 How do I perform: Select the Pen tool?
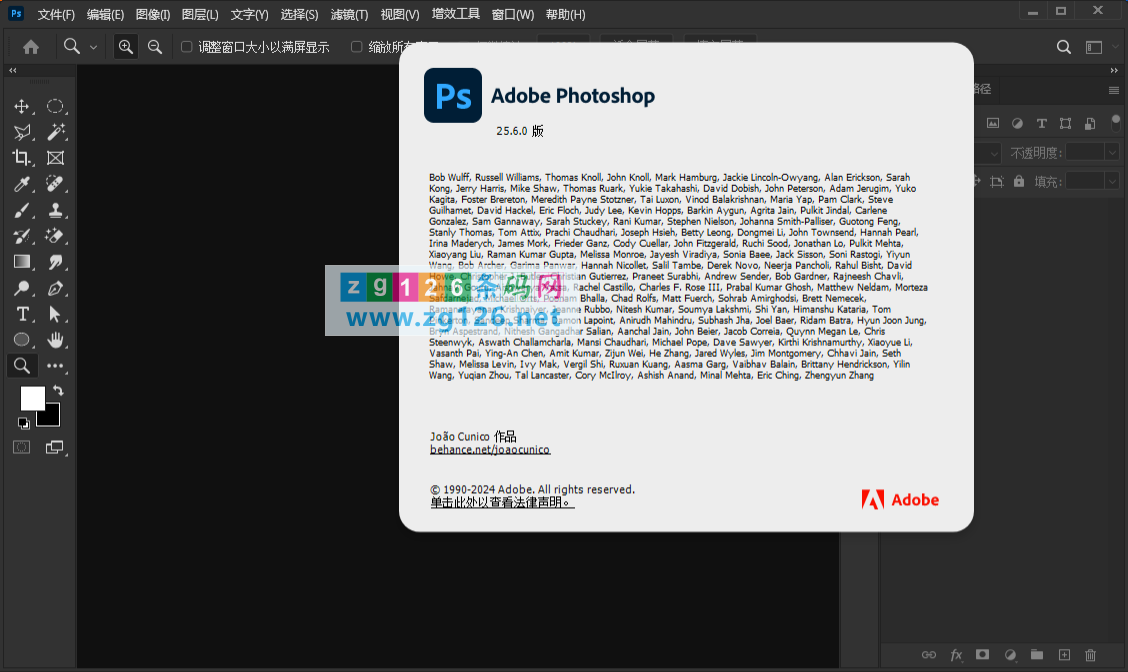55,288
